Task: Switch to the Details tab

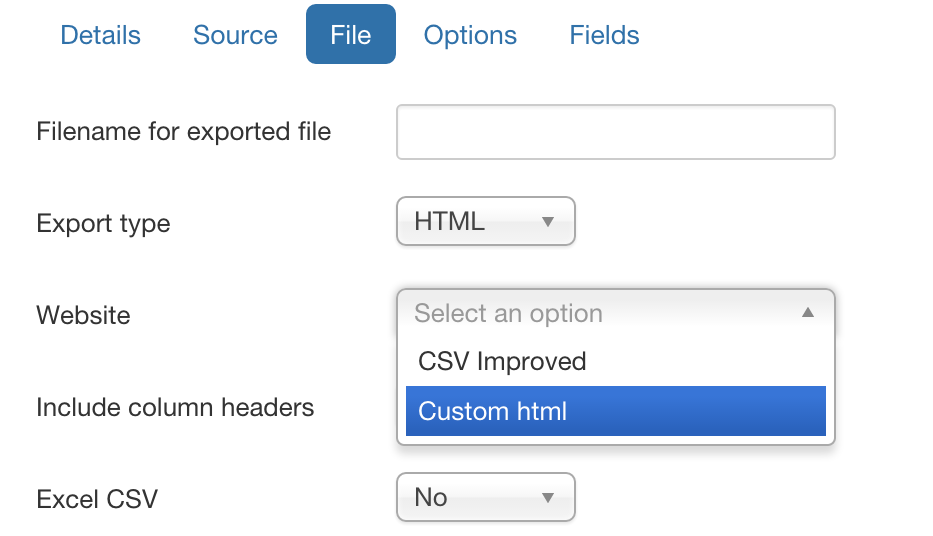Action: [x=101, y=35]
